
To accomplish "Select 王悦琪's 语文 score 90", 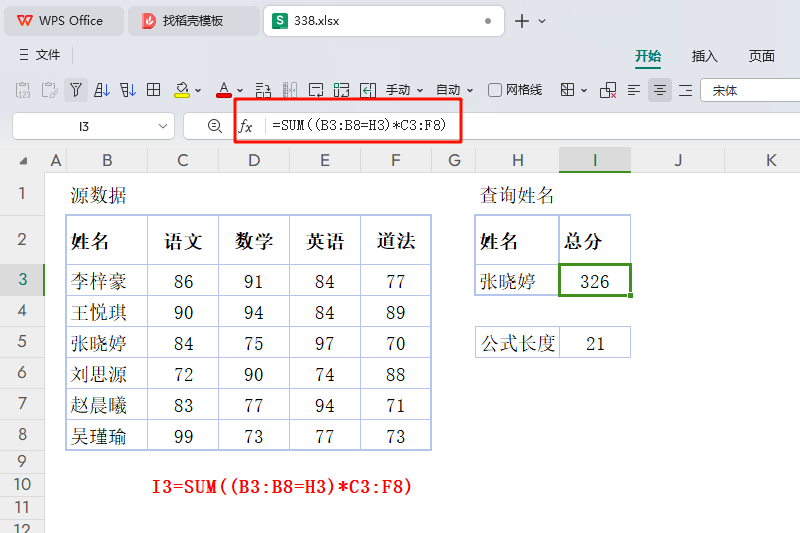I will coord(183,312).
